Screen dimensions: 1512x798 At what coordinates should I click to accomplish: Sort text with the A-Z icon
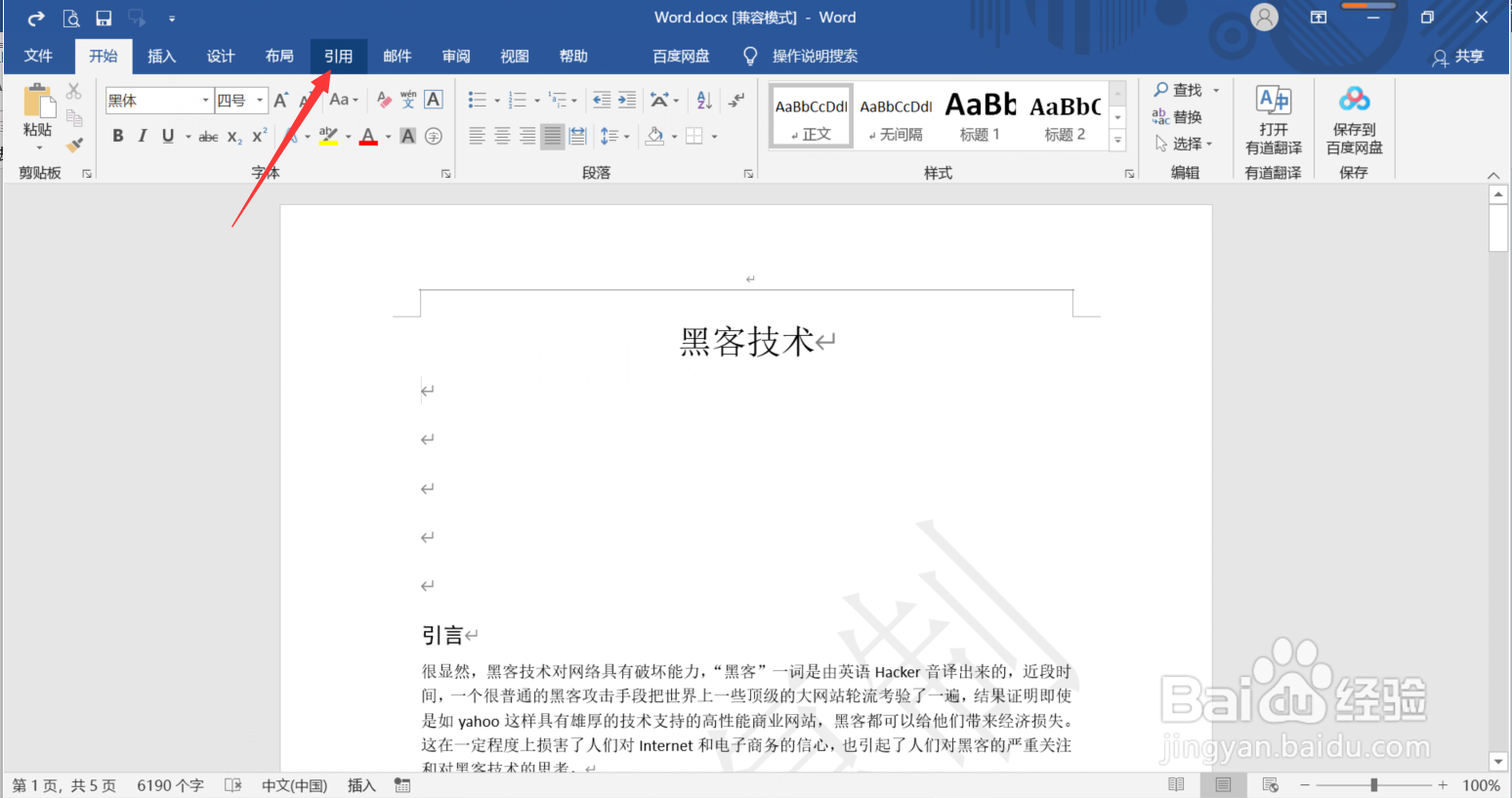pyautogui.click(x=704, y=100)
